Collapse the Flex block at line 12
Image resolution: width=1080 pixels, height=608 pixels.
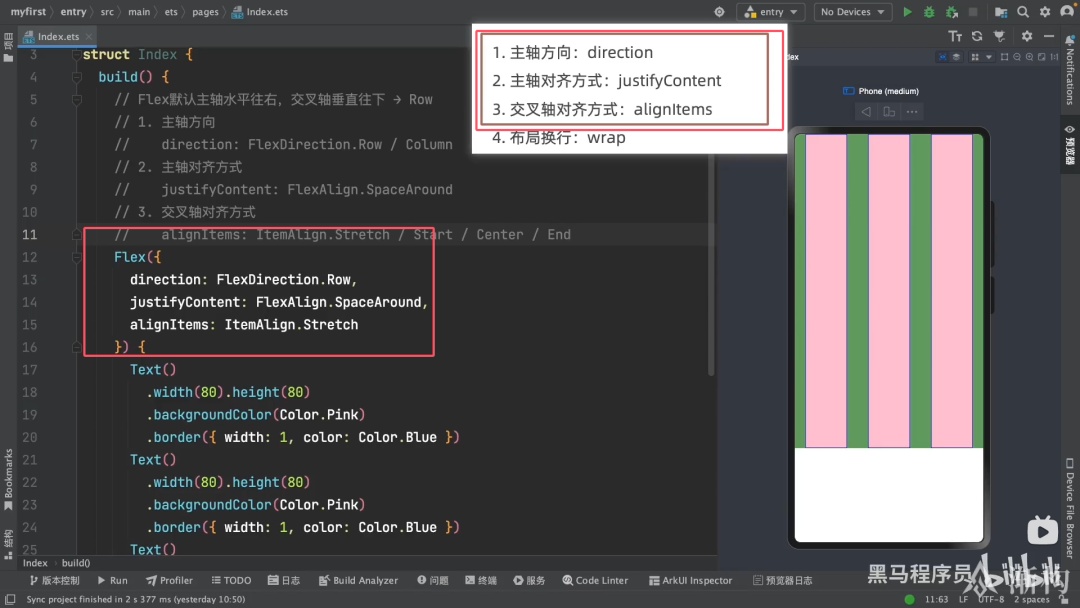pyautogui.click(x=76, y=257)
